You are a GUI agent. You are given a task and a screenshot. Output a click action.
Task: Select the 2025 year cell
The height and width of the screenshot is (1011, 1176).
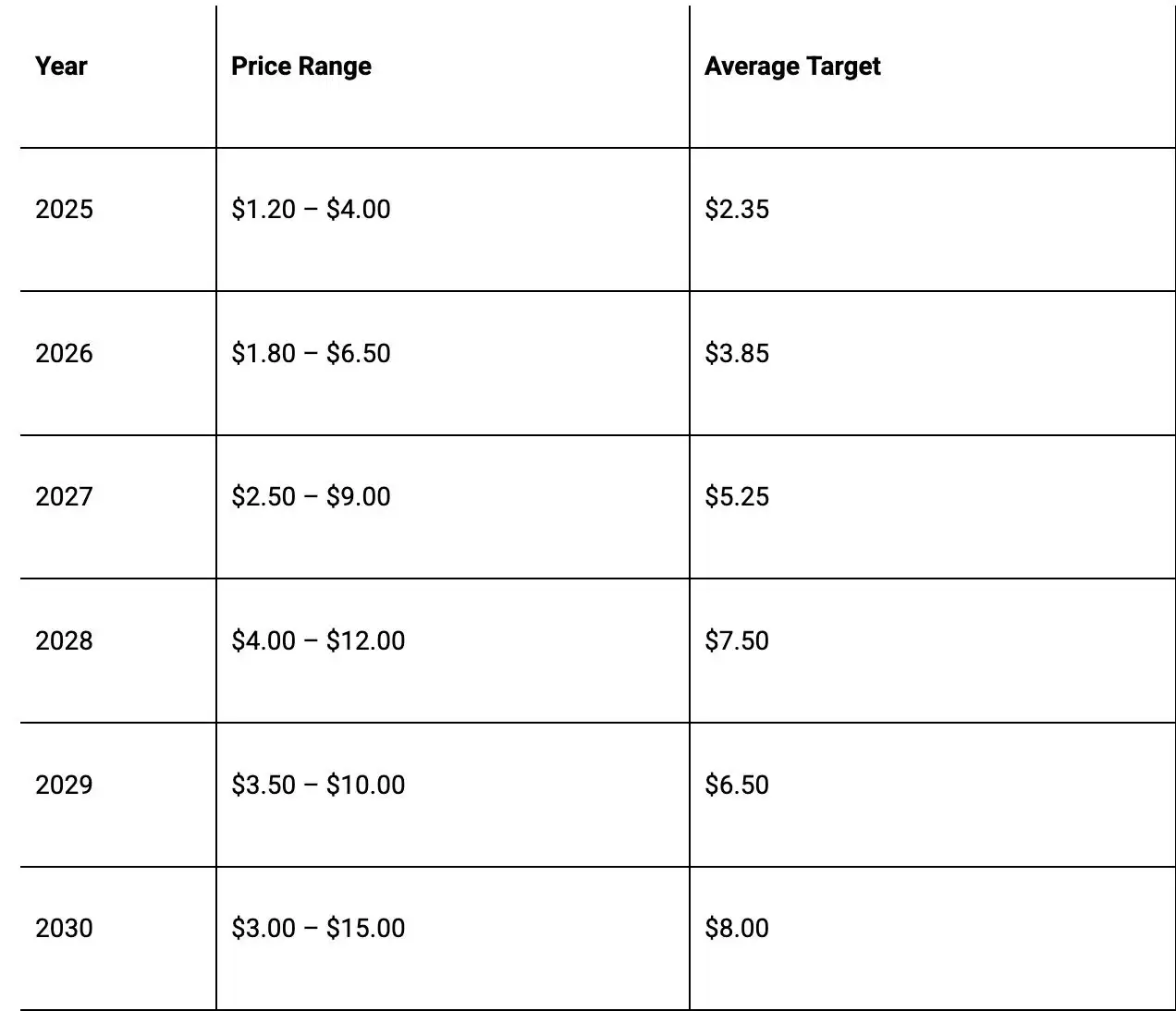pos(64,209)
